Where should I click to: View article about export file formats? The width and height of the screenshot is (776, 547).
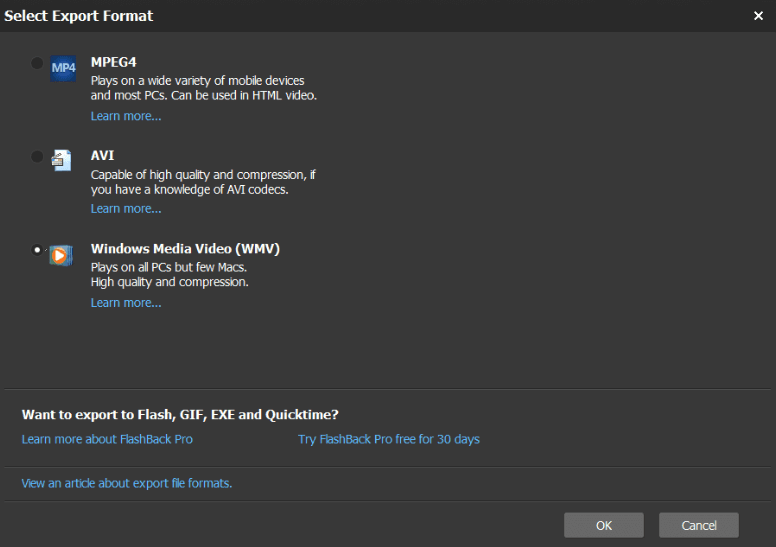127,483
